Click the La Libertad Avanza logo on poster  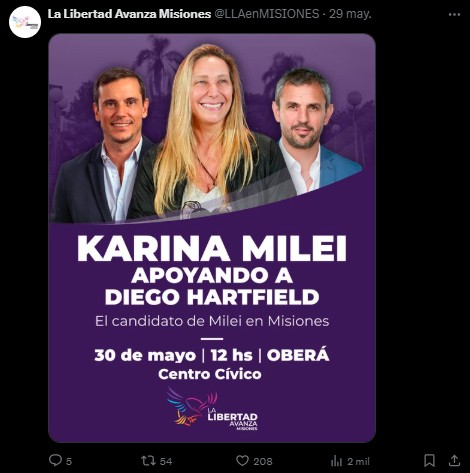pyautogui.click(x=212, y=409)
